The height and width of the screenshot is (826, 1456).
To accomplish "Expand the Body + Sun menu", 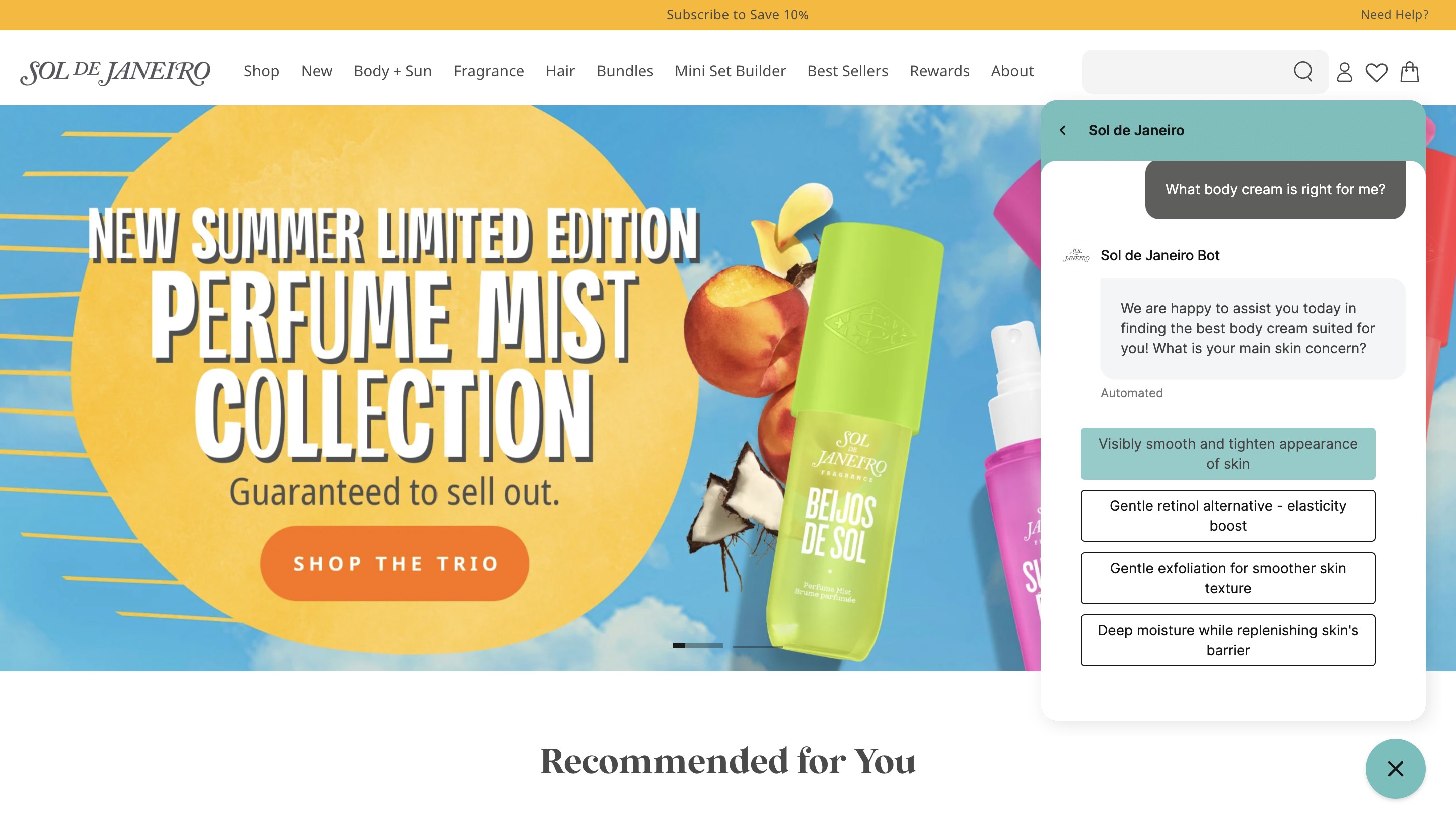I will [x=392, y=71].
